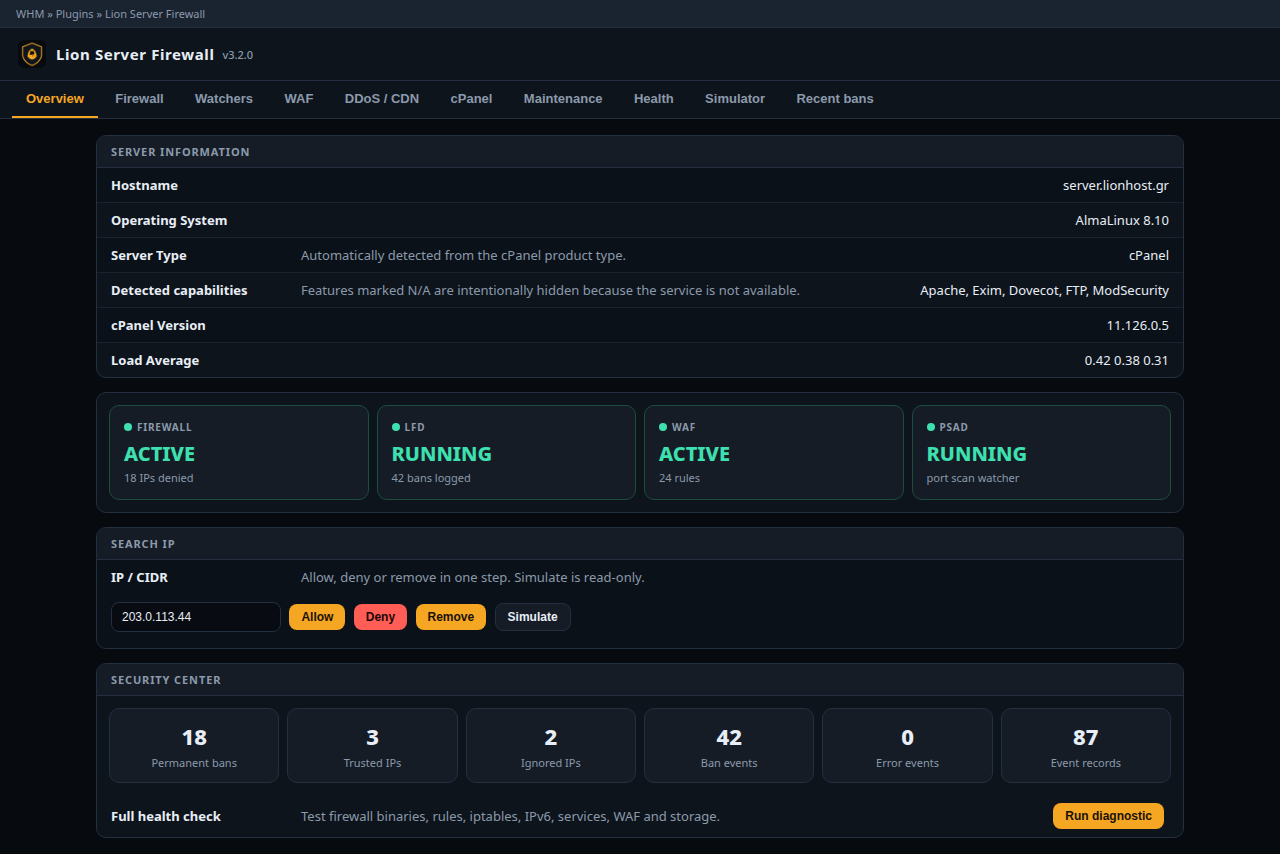Screen dimensions: 1280x854
Task: Go to the WAF tab
Action: point(299,99)
